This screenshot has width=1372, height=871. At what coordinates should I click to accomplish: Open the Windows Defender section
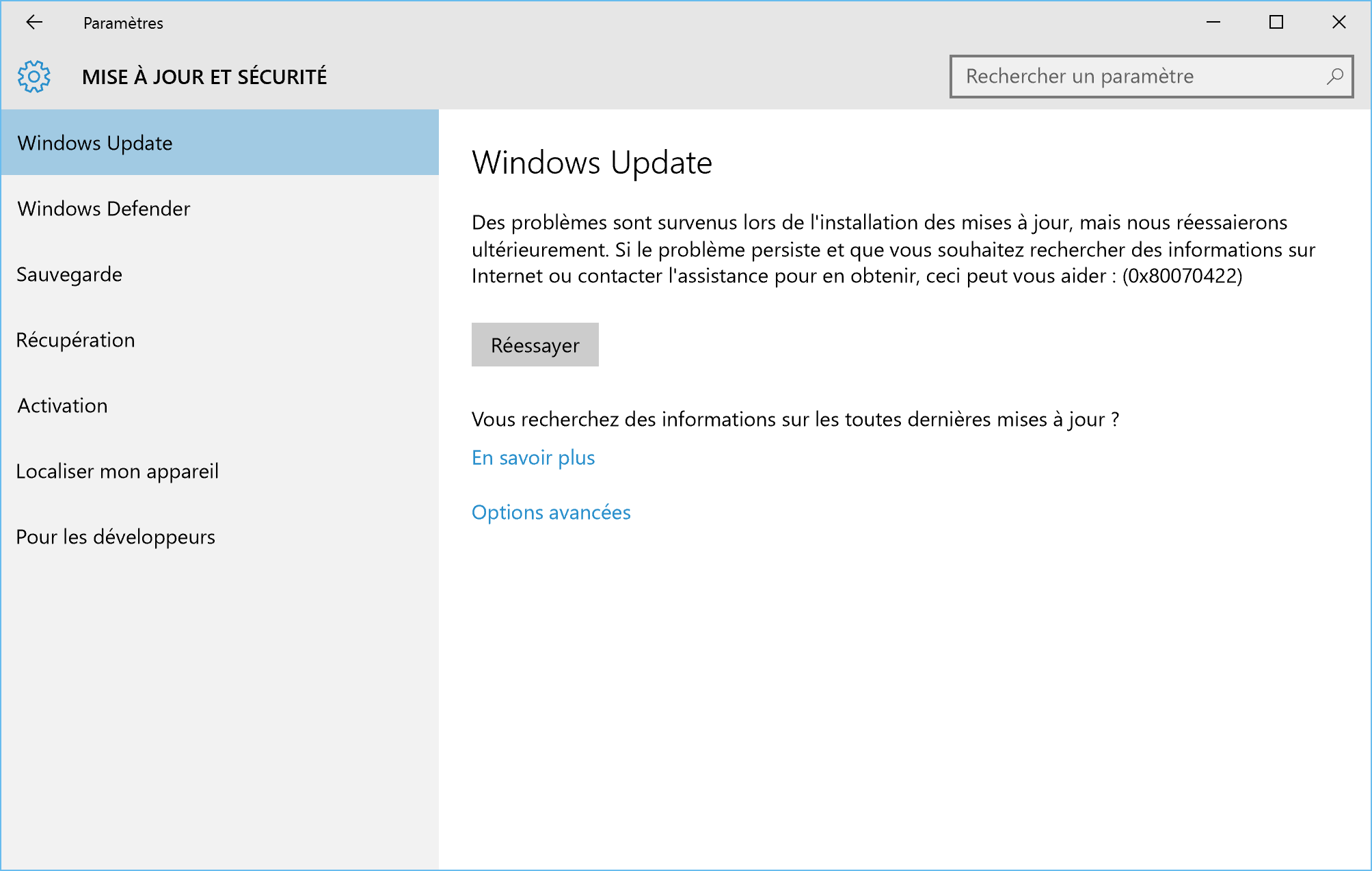[220, 208]
